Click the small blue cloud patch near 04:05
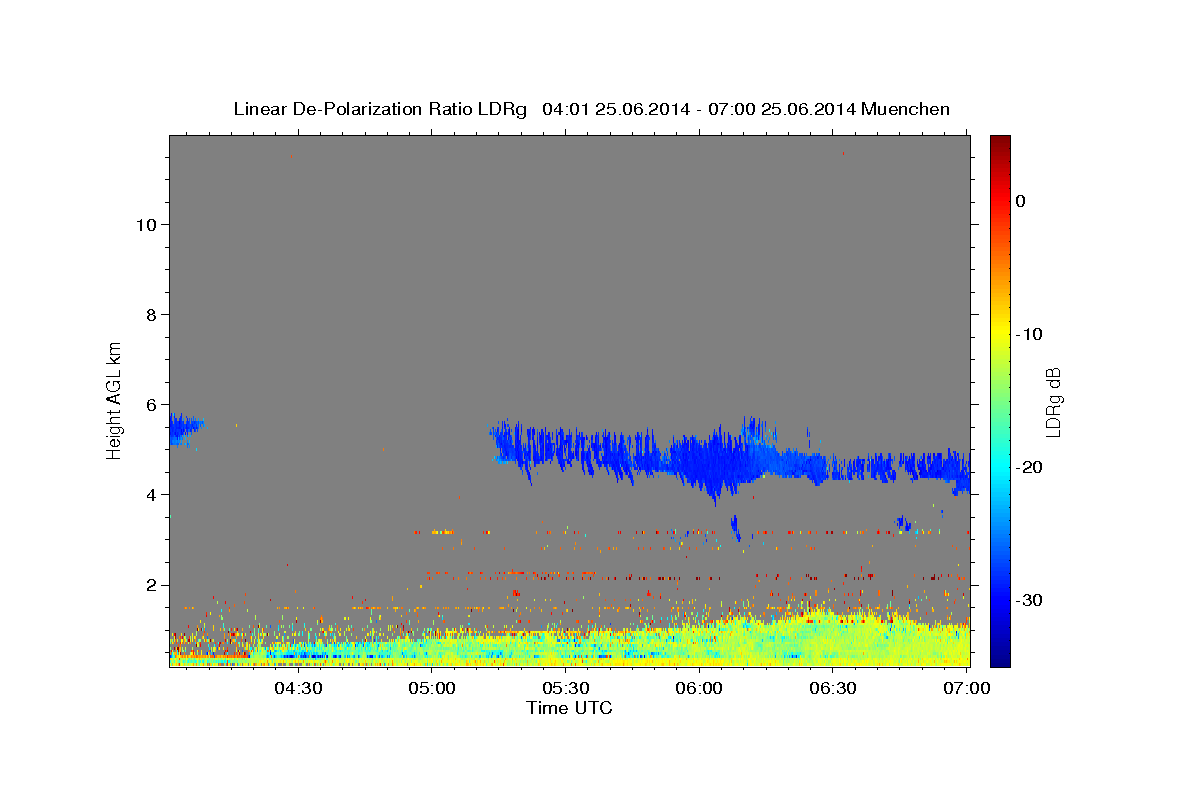 pyautogui.click(x=185, y=430)
